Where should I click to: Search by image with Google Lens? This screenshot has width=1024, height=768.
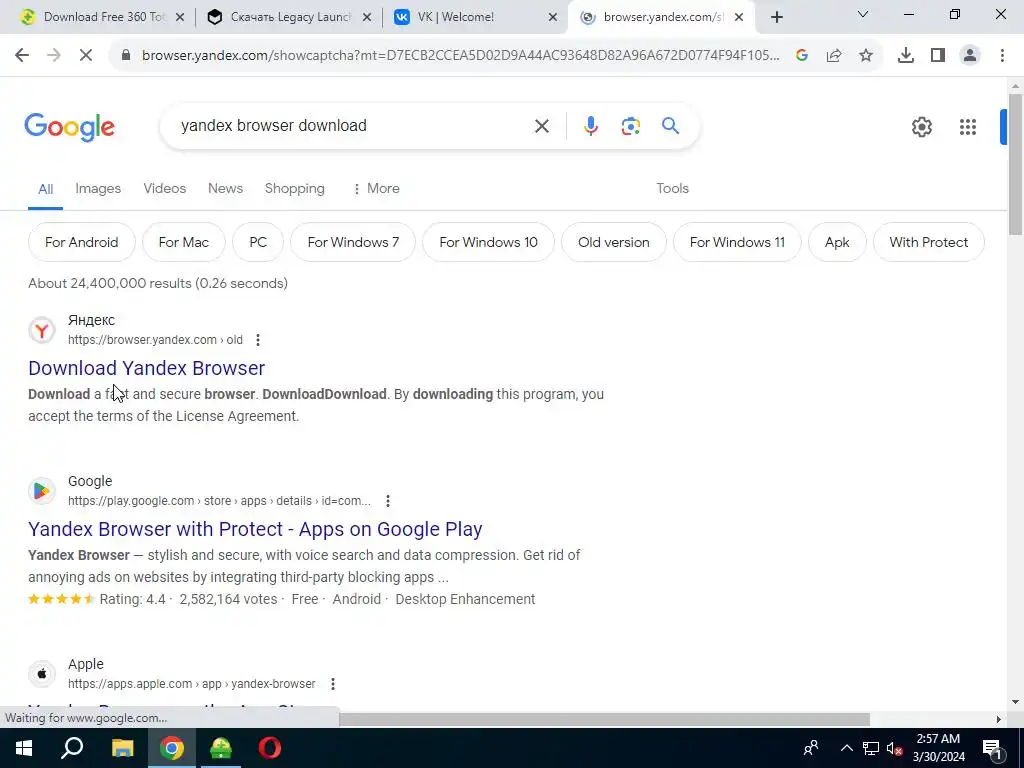(x=630, y=126)
